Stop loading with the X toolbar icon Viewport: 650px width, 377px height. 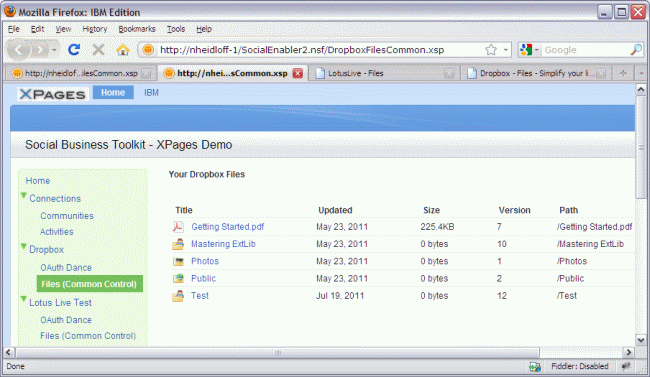pyautogui.click(x=98, y=50)
